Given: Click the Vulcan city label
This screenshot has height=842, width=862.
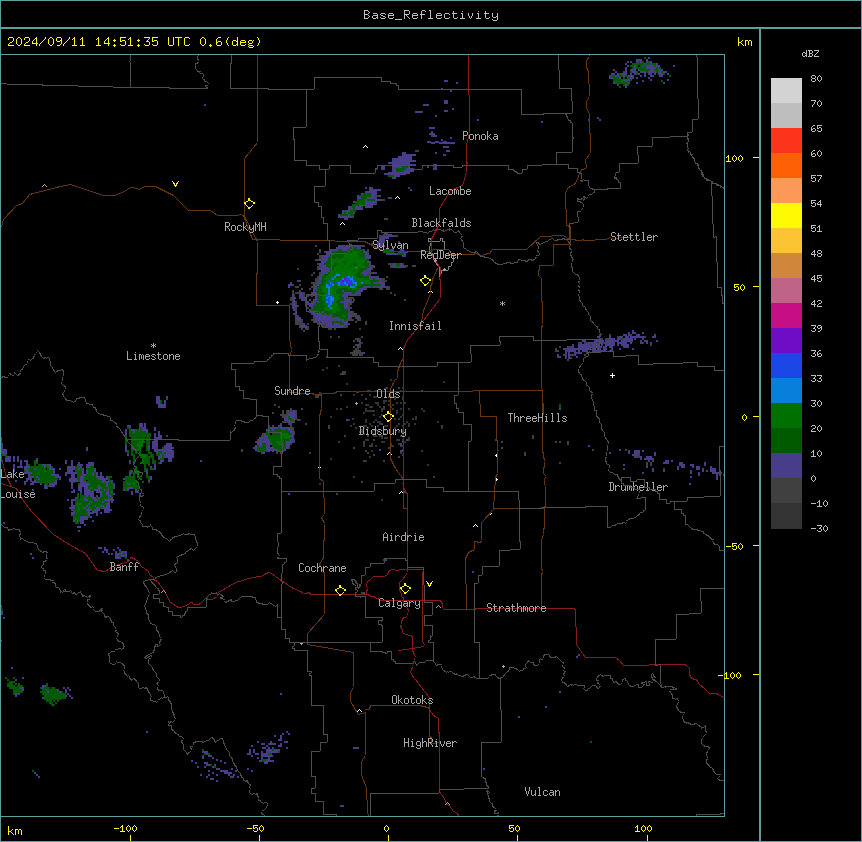Looking at the screenshot, I should pos(542,792).
